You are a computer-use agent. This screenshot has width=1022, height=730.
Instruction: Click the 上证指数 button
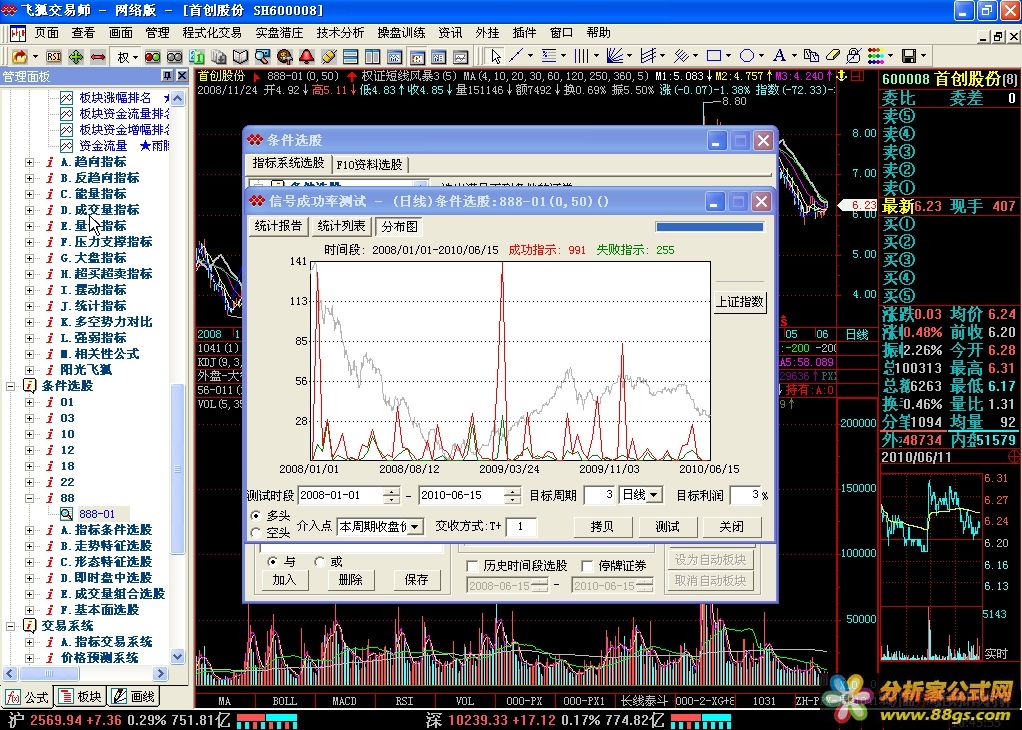pyautogui.click(x=740, y=302)
